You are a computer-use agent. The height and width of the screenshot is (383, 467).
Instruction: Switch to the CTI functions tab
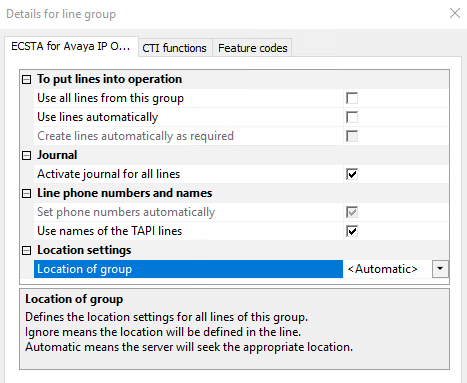175,48
